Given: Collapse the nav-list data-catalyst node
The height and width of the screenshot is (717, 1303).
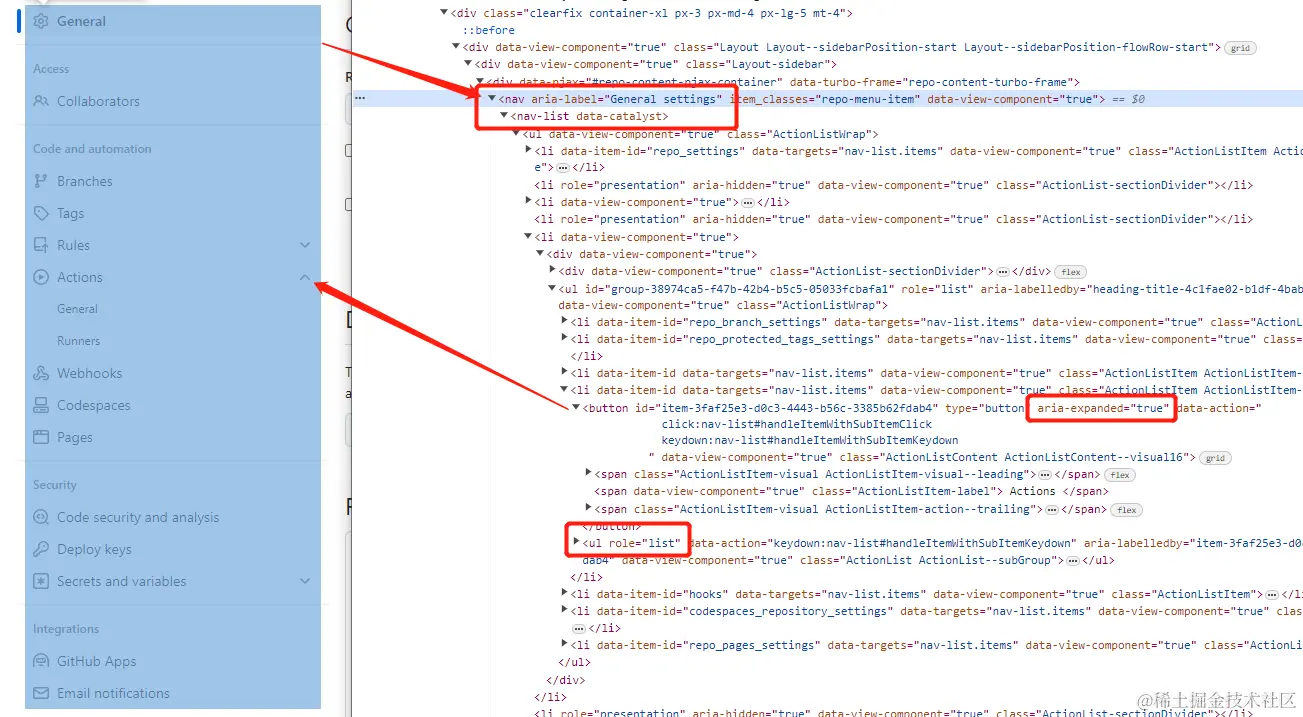Looking at the screenshot, I should 504,116.
